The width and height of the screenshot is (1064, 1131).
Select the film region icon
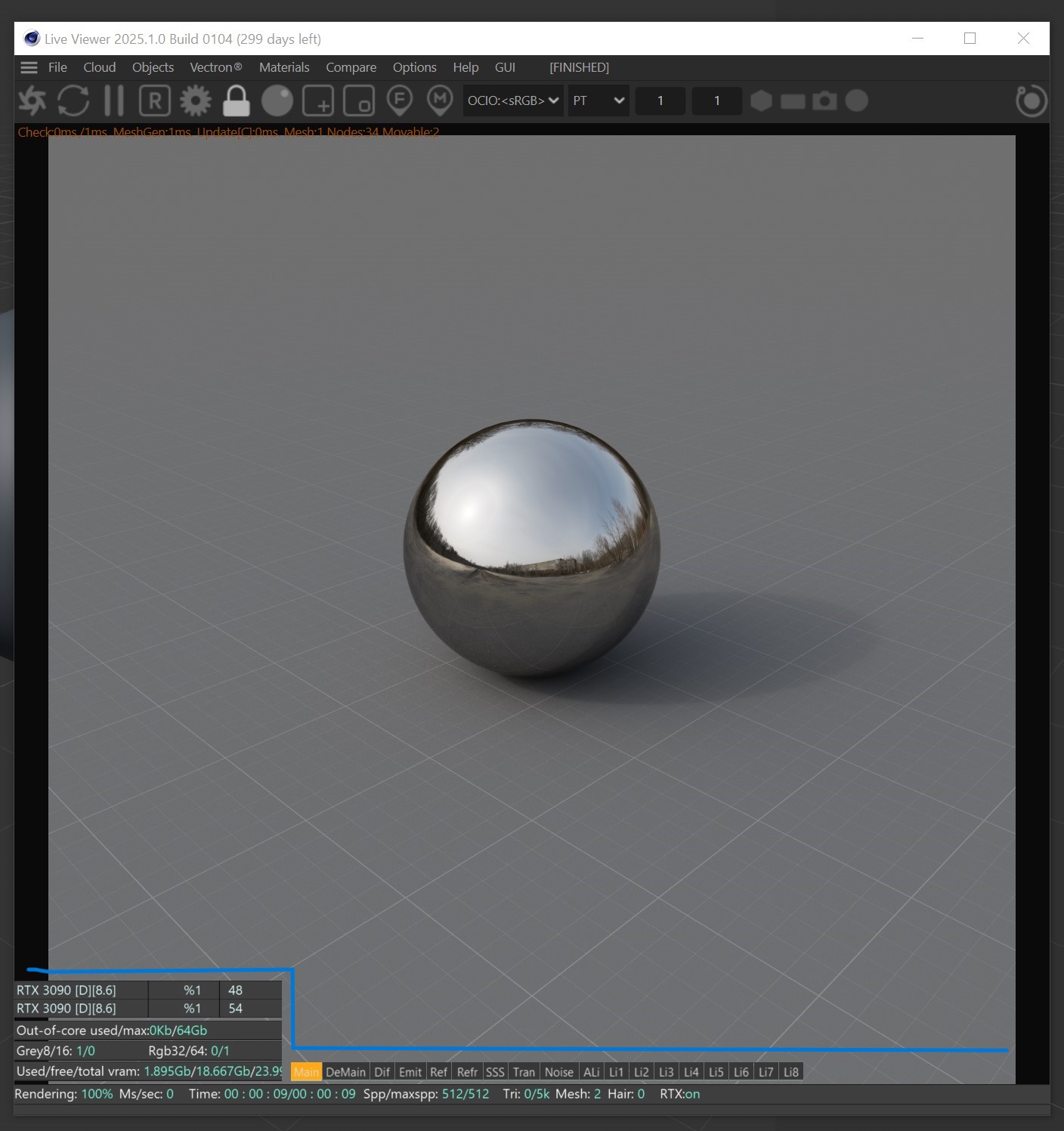tap(359, 100)
